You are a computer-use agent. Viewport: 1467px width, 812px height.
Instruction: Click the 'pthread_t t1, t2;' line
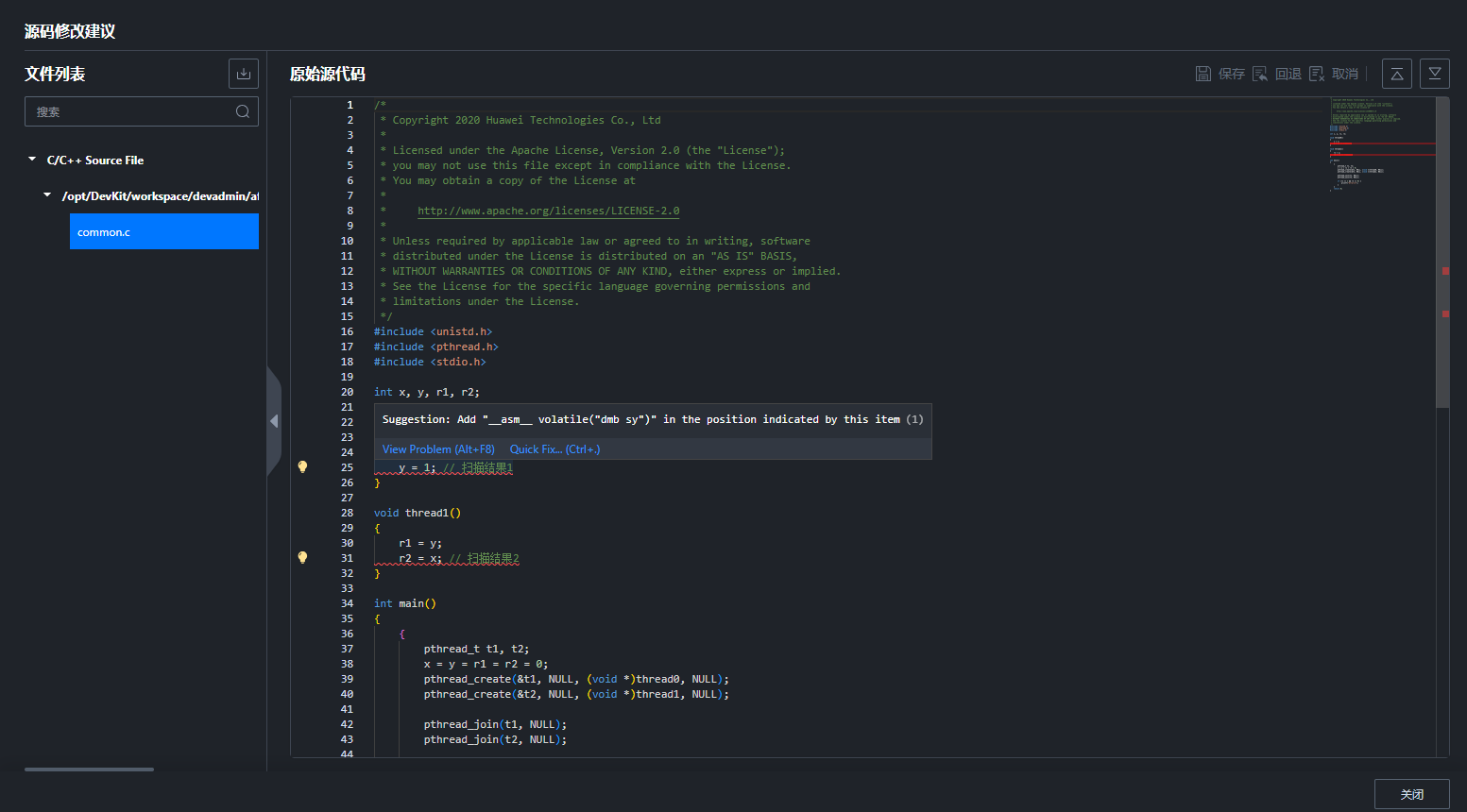pos(477,649)
